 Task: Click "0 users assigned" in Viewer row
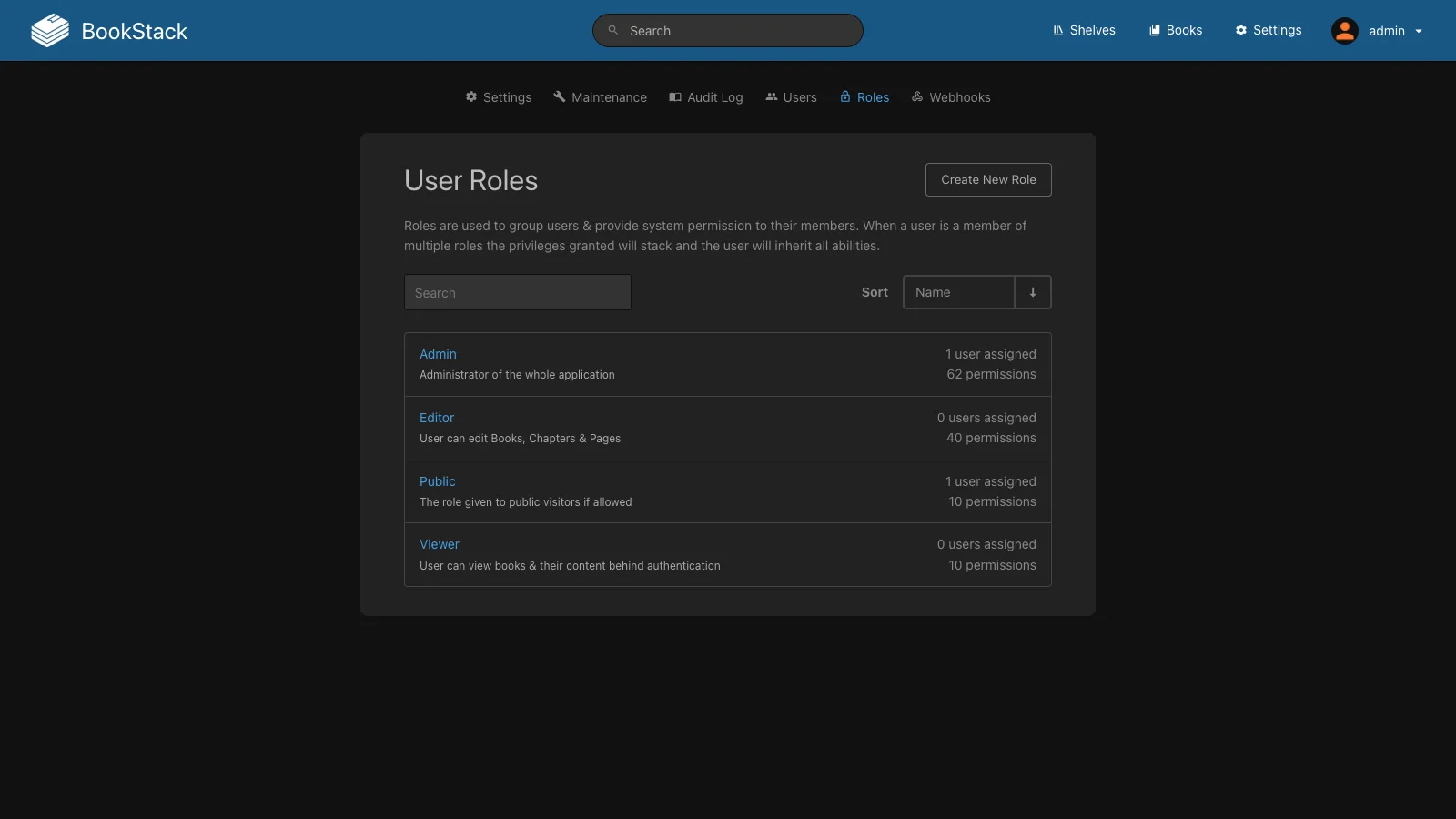point(986,544)
